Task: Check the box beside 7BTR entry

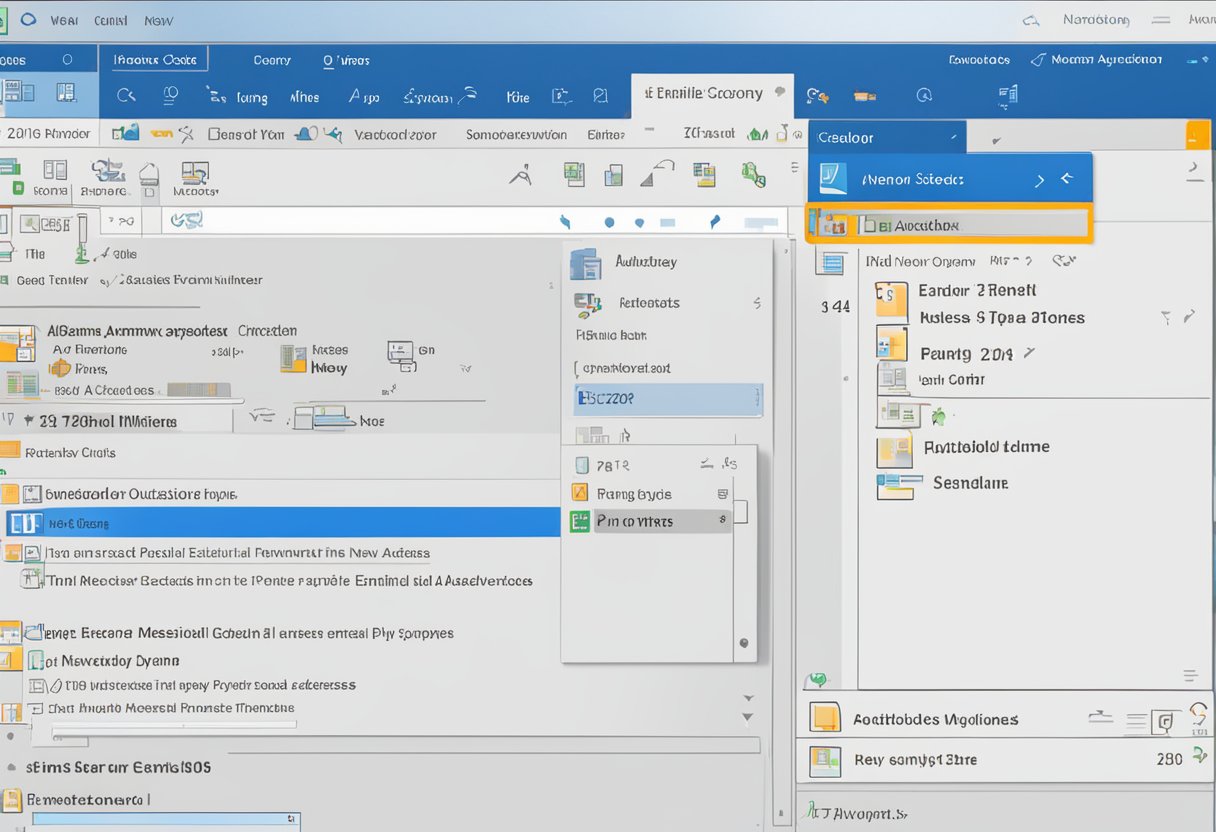Action: coord(582,465)
